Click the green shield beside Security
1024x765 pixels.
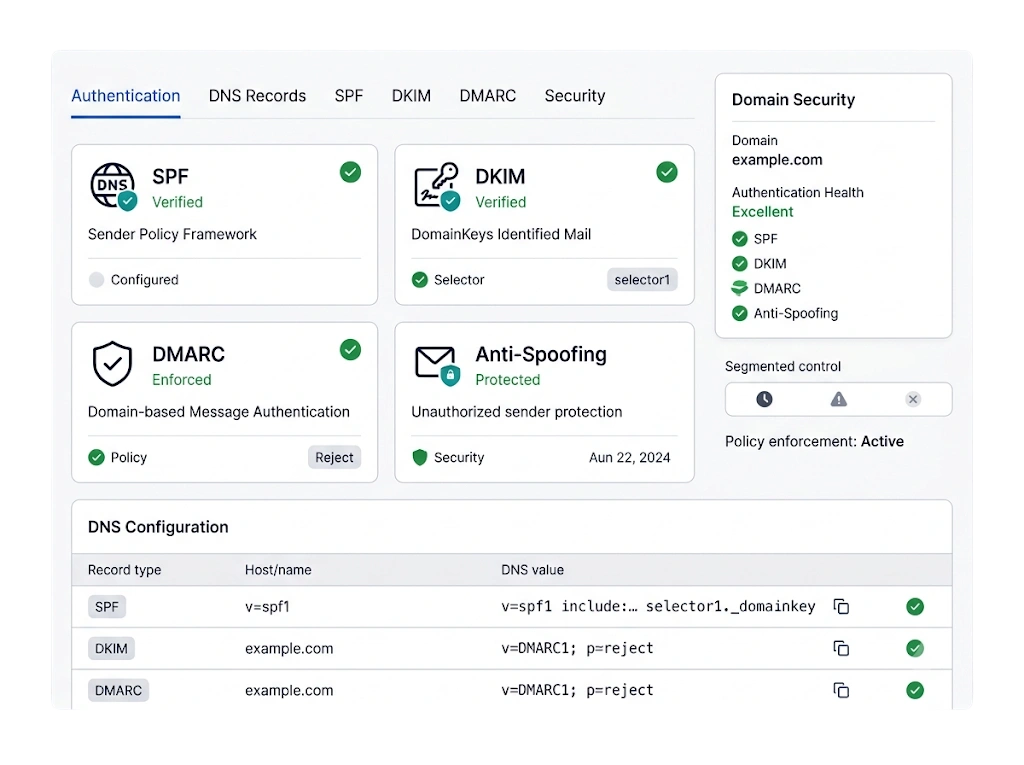point(419,457)
